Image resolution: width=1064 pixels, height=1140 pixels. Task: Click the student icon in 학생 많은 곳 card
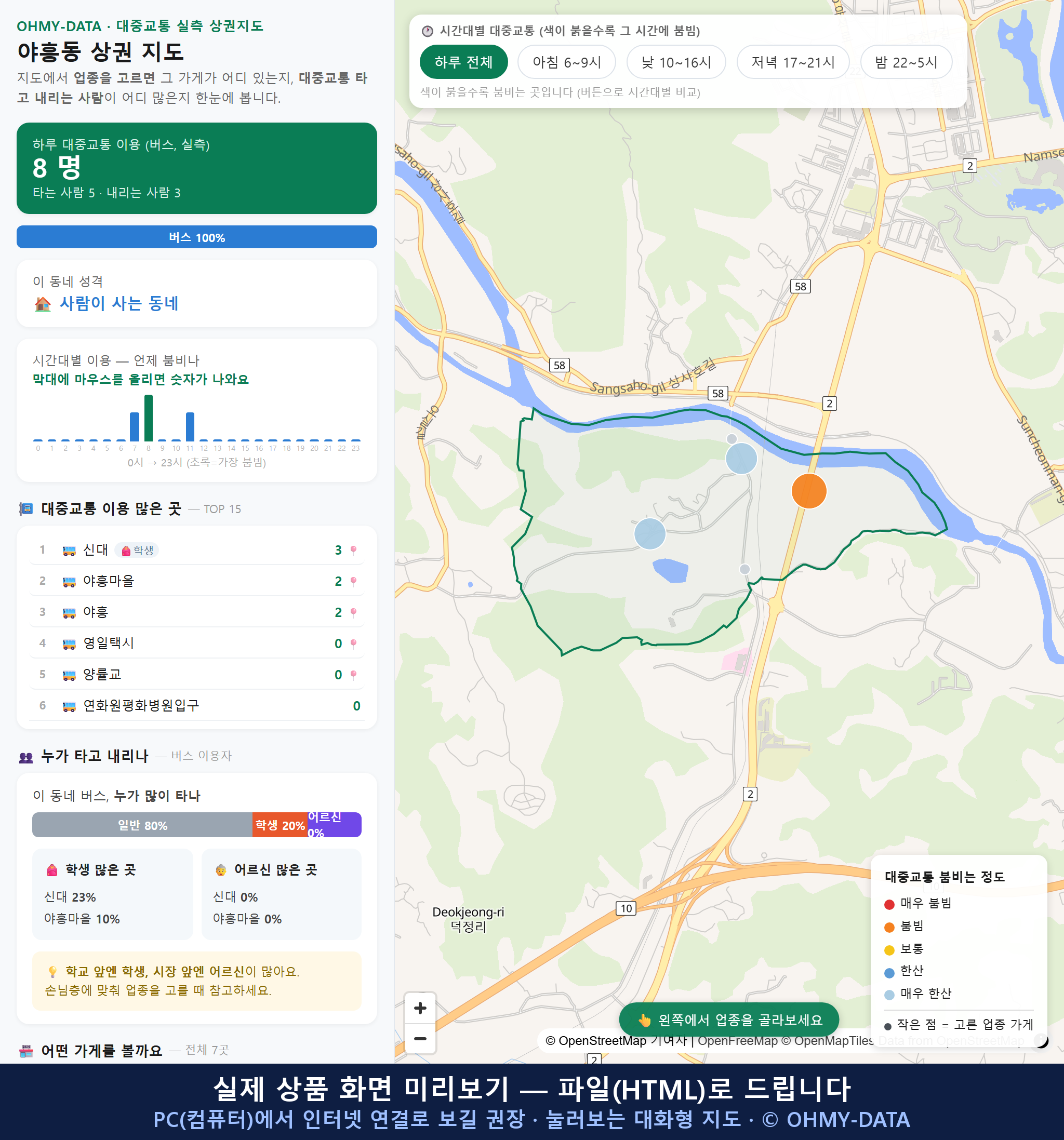51,870
